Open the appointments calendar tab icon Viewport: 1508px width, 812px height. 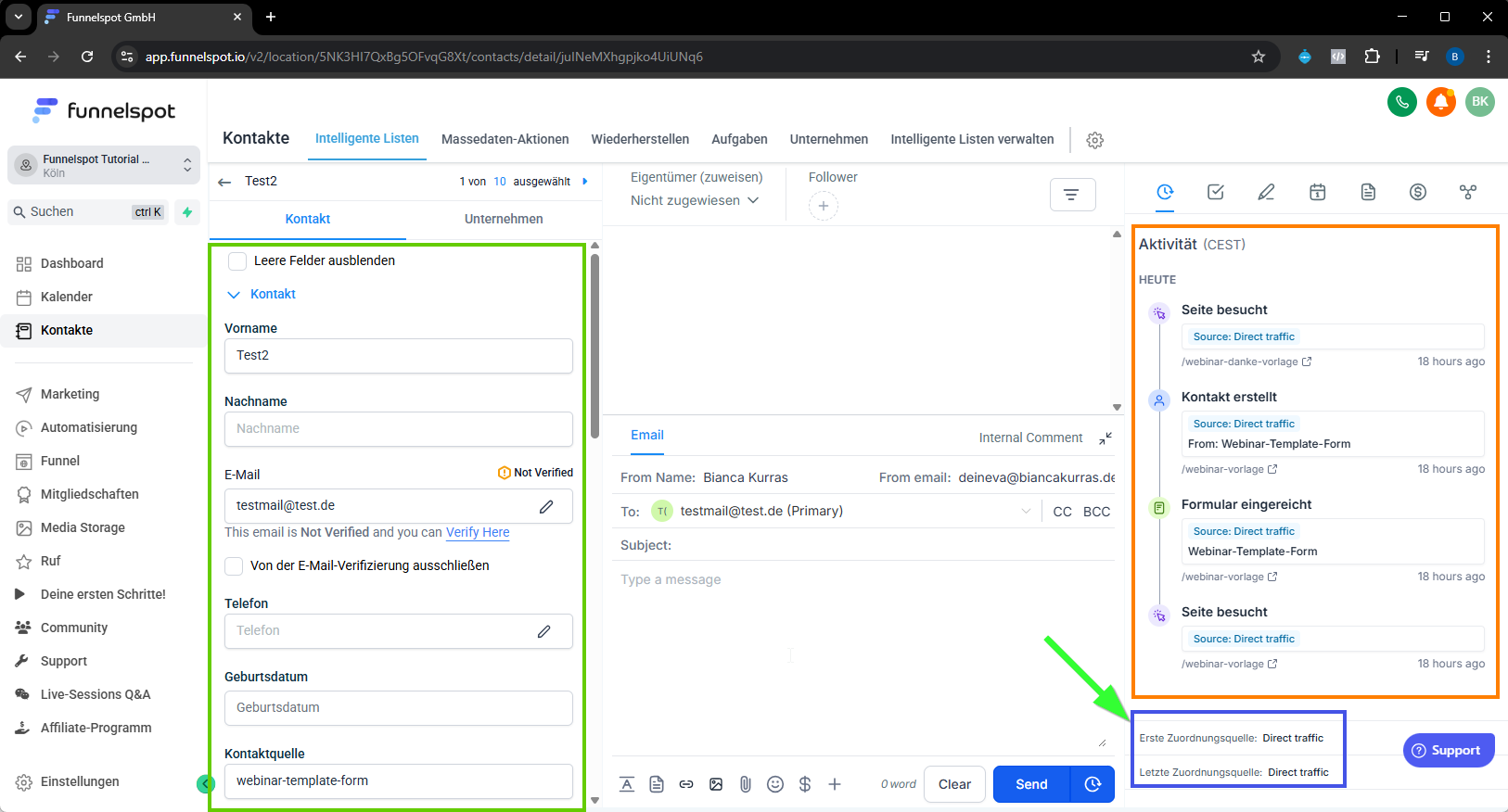click(x=1317, y=192)
